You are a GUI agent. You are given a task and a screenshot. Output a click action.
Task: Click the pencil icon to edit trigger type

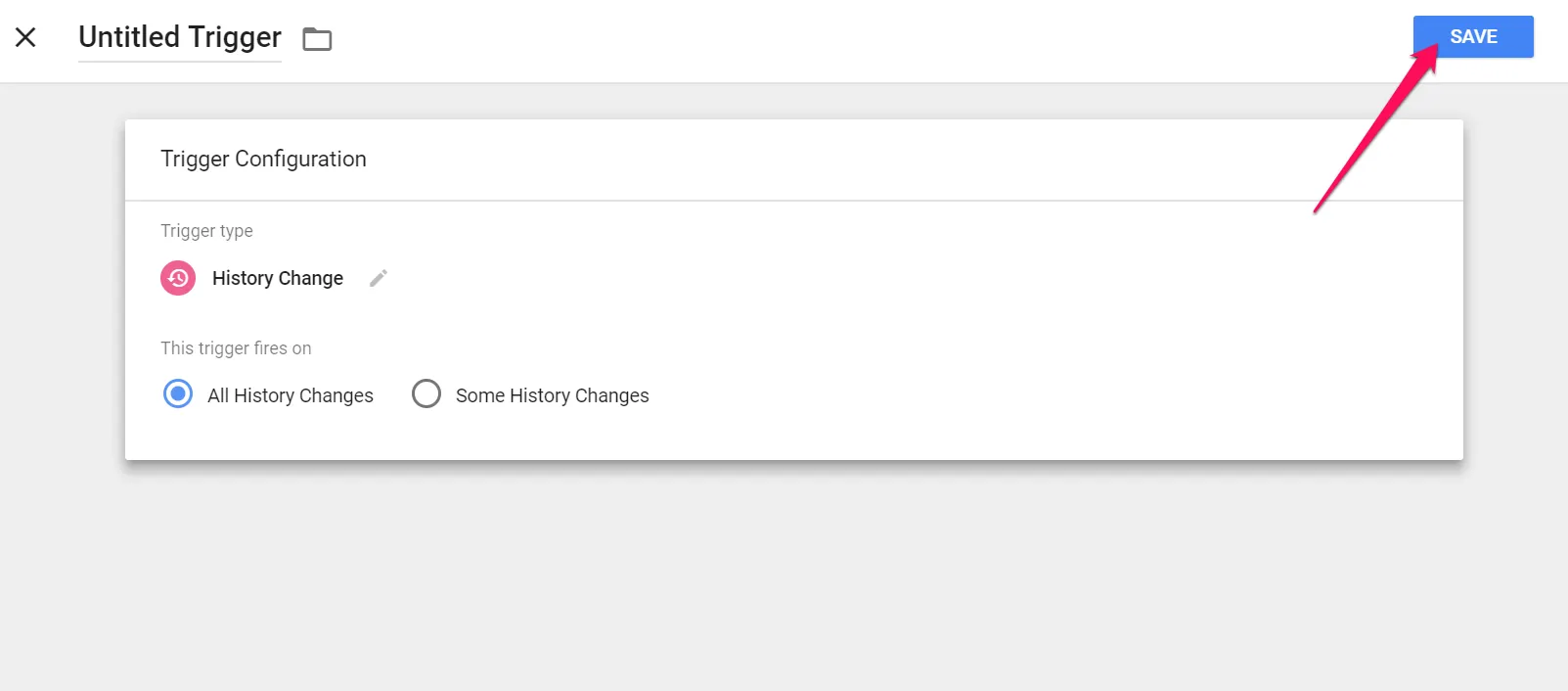coord(379,278)
